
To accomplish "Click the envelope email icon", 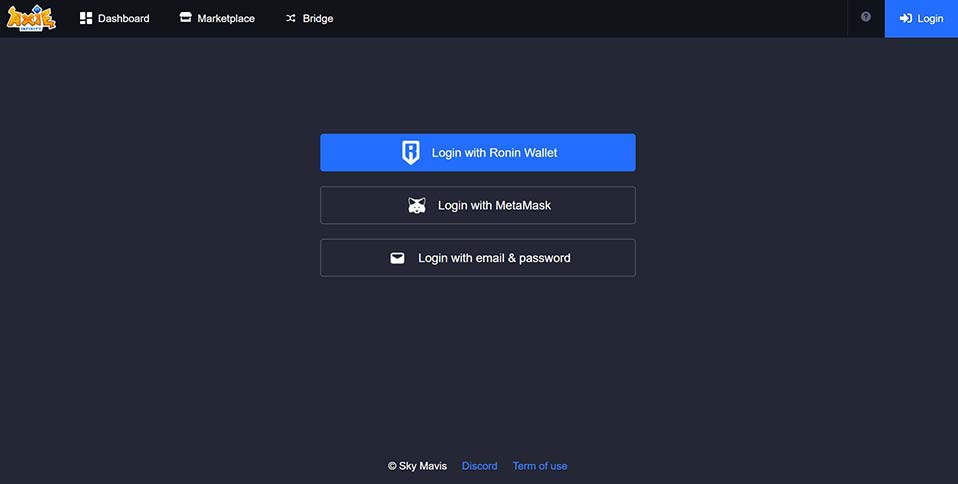I will [x=397, y=258].
